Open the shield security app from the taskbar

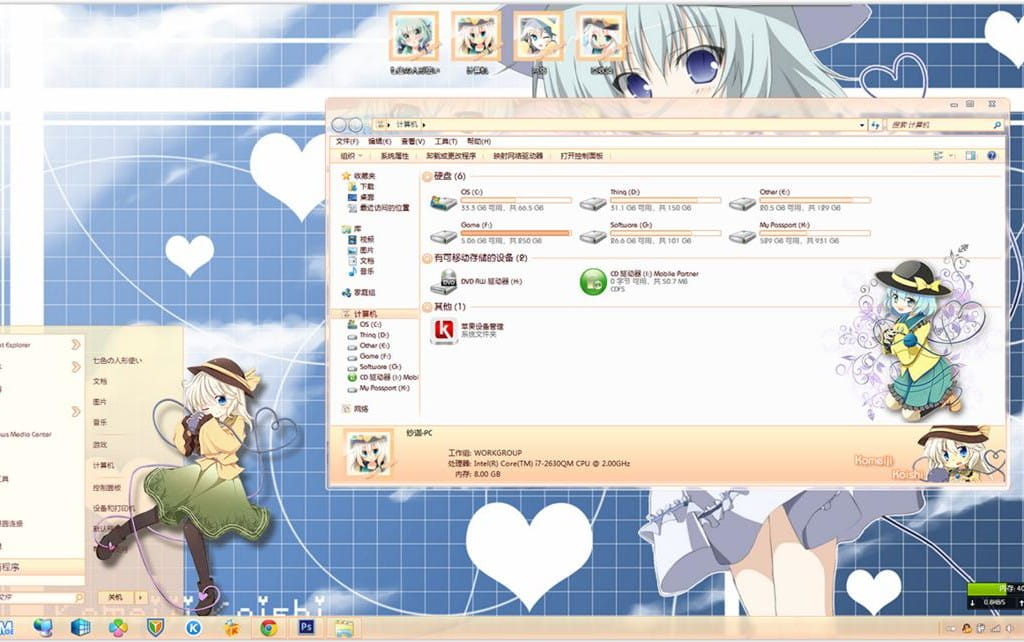(155, 628)
